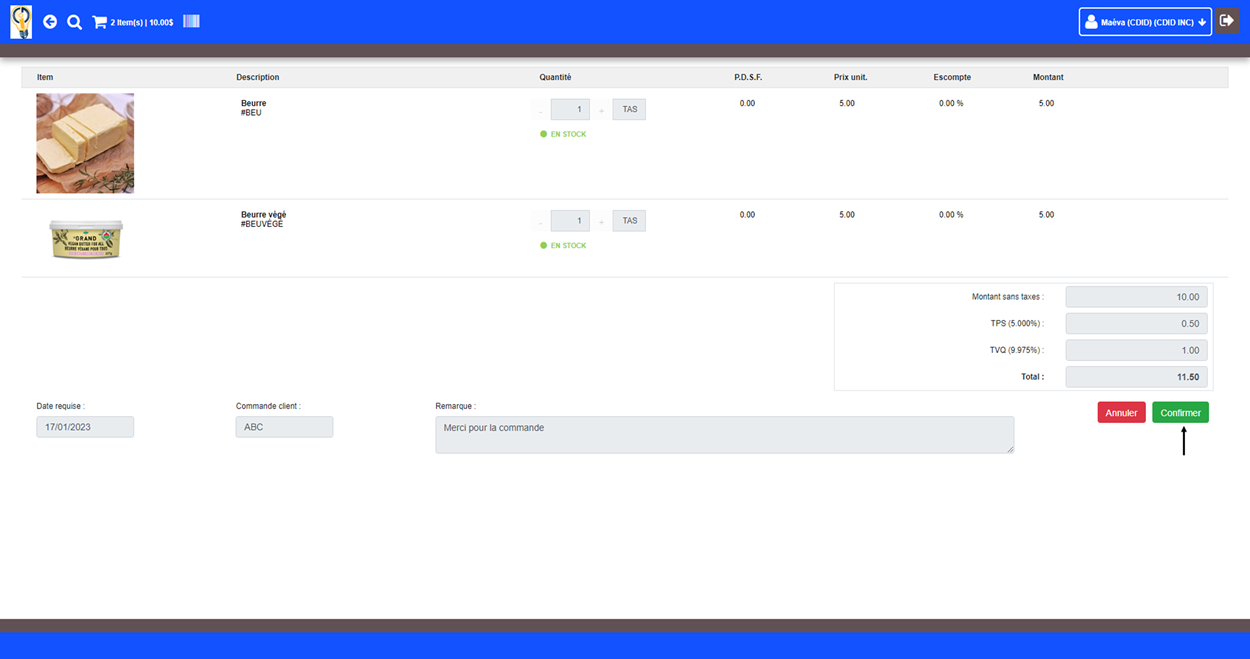The width and height of the screenshot is (1250, 659).
Task: Open the Beurre végé product image
Action: [x=86, y=240]
